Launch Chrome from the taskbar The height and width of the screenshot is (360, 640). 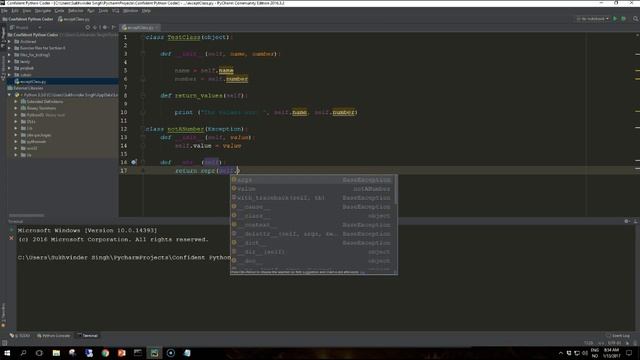pyautogui.click(x=105, y=353)
